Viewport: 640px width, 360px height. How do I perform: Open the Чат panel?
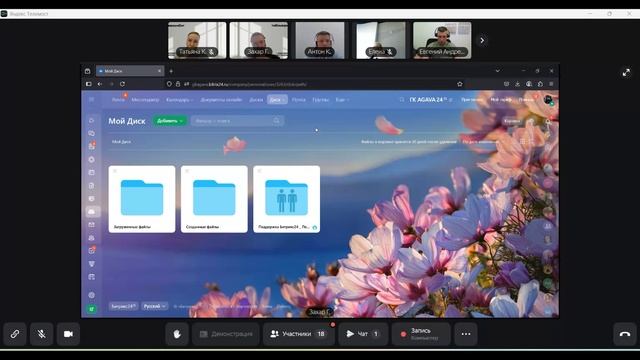pyautogui.click(x=363, y=334)
